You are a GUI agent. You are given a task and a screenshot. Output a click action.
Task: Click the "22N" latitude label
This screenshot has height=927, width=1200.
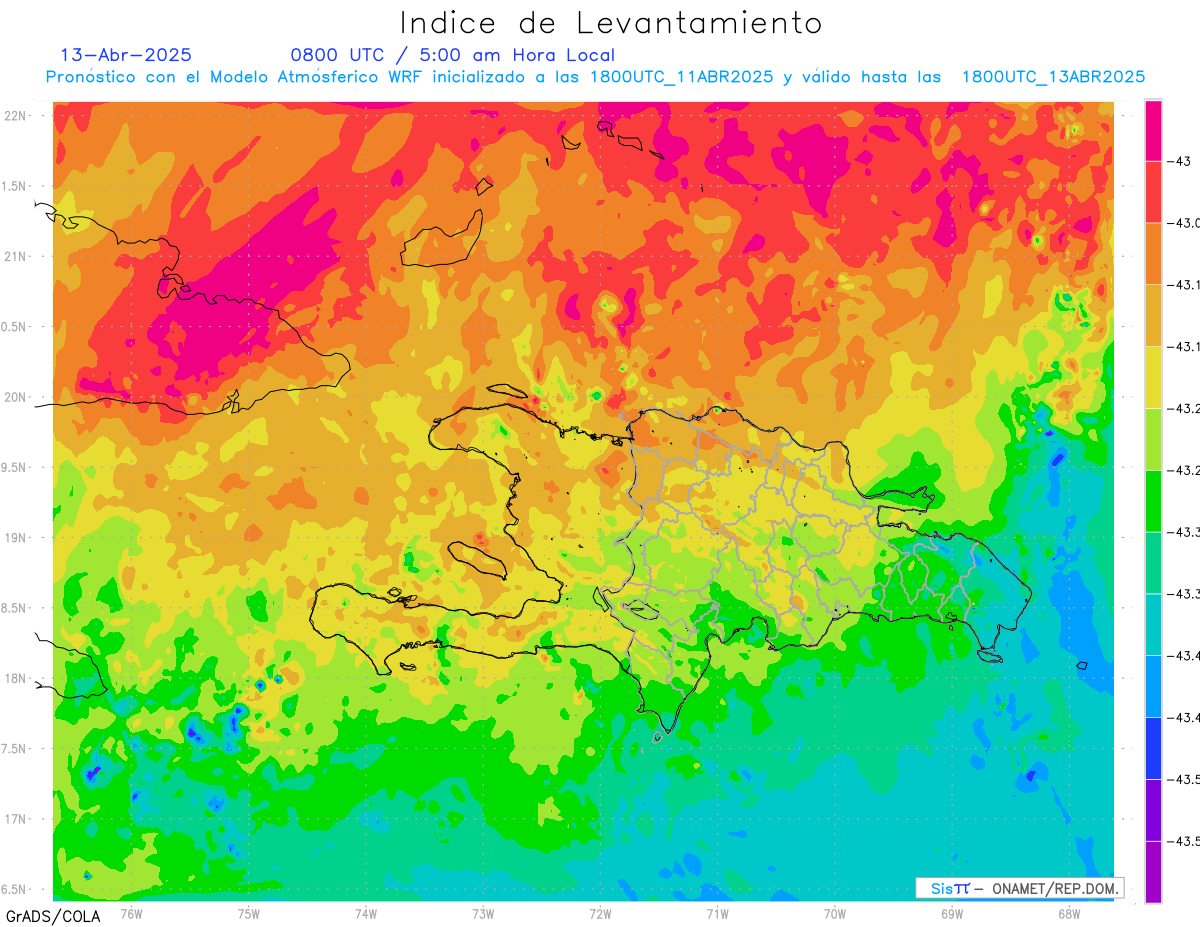(17, 116)
